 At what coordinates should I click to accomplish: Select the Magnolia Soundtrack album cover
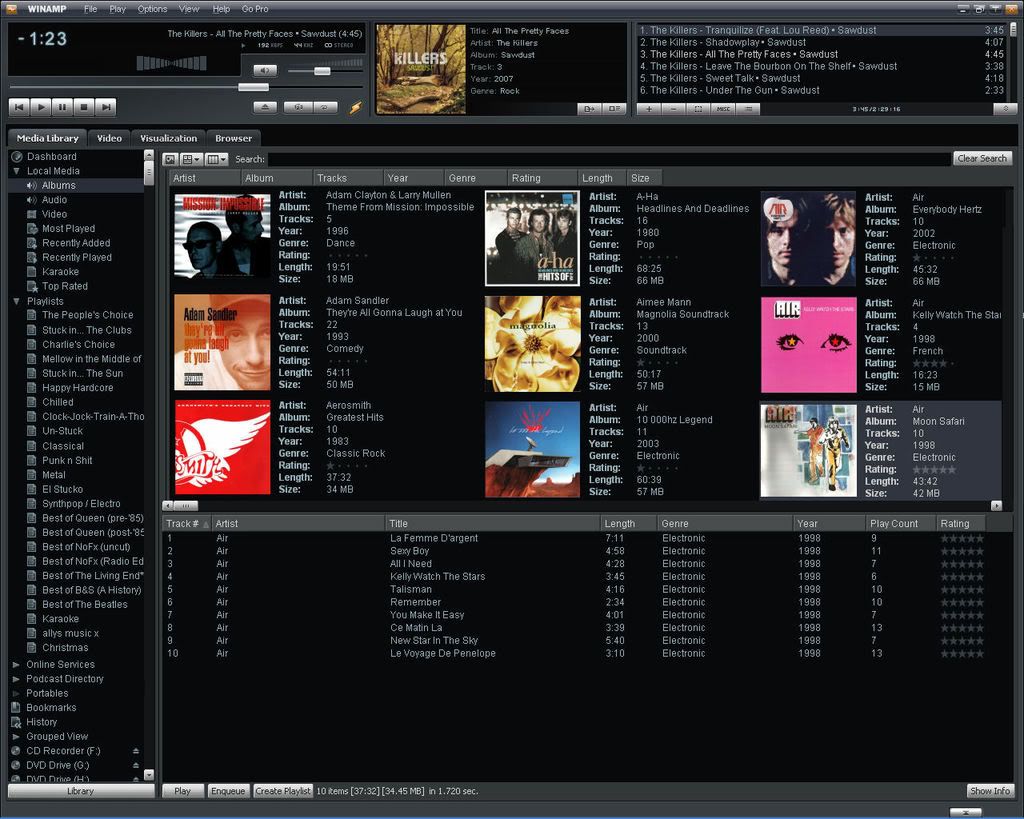532,344
